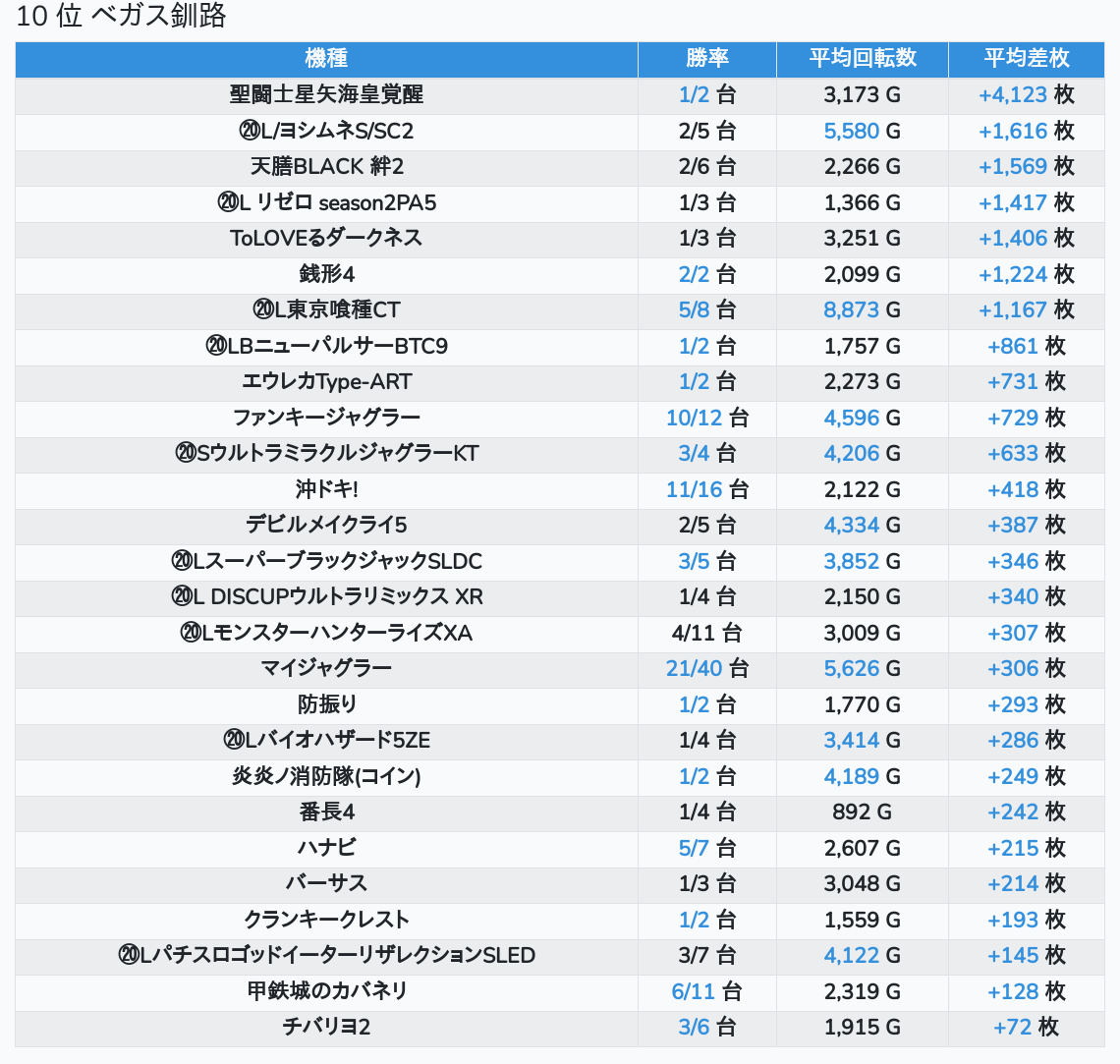Click the 4/11 台 win rate
1120x1064 pixels.
[x=707, y=634]
